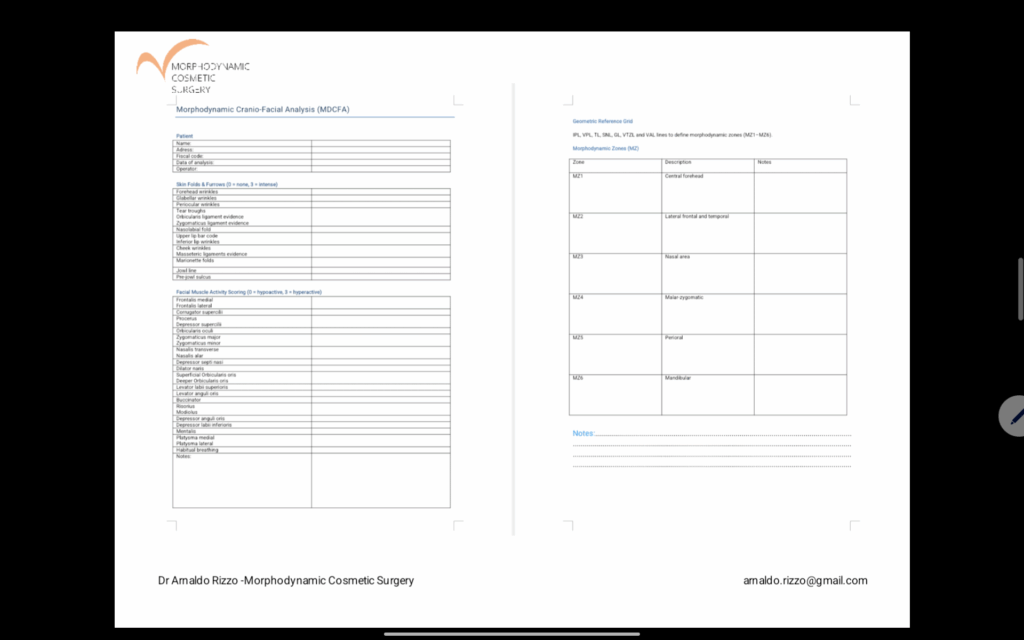The height and width of the screenshot is (640, 1024).
Task: Click the Notes cell for Mandibular zone
Action: pyautogui.click(x=800, y=394)
